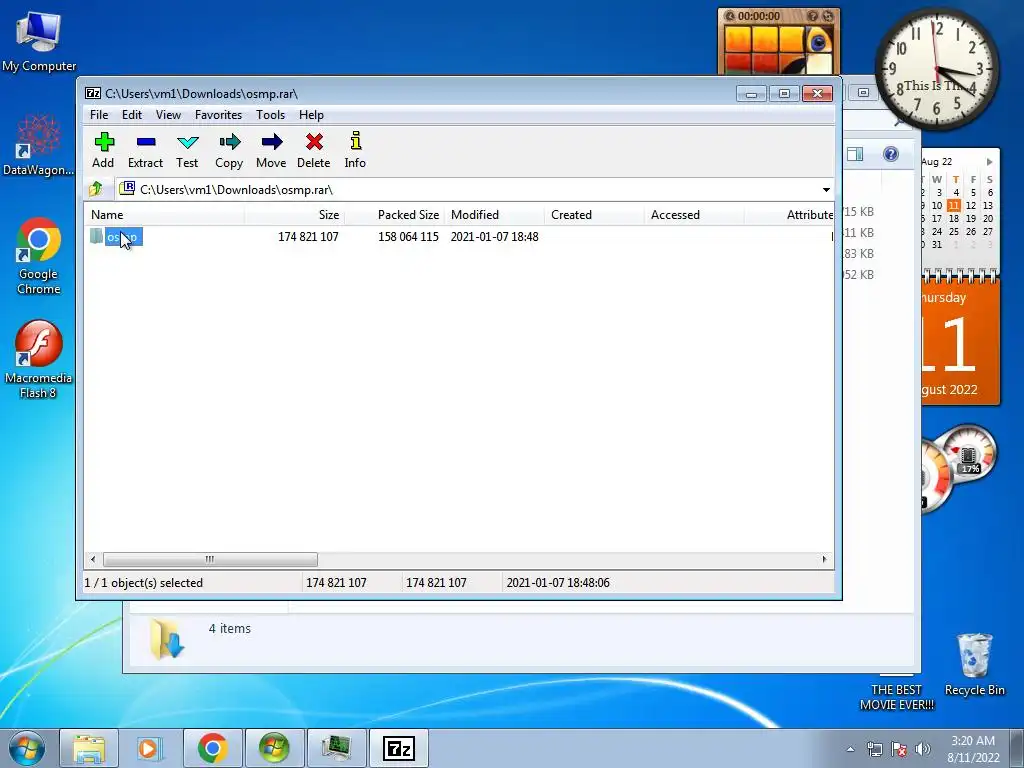The width and height of the screenshot is (1024, 768).
Task: Click the picture puzzle gadget timer
Action: click(x=759, y=16)
